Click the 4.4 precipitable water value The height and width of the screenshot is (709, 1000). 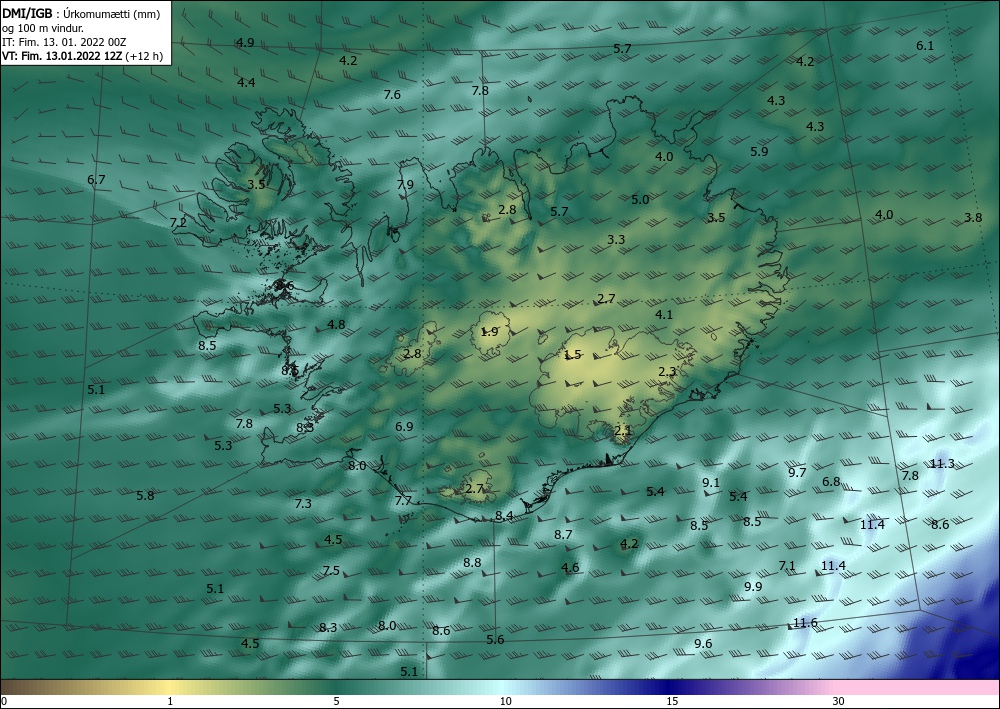[246, 82]
